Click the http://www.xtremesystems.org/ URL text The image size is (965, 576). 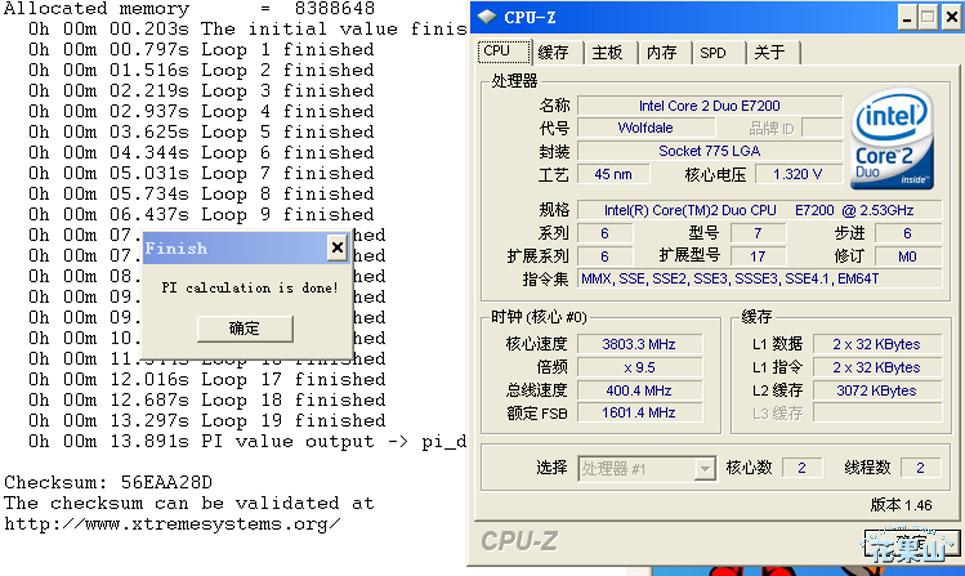[172, 524]
